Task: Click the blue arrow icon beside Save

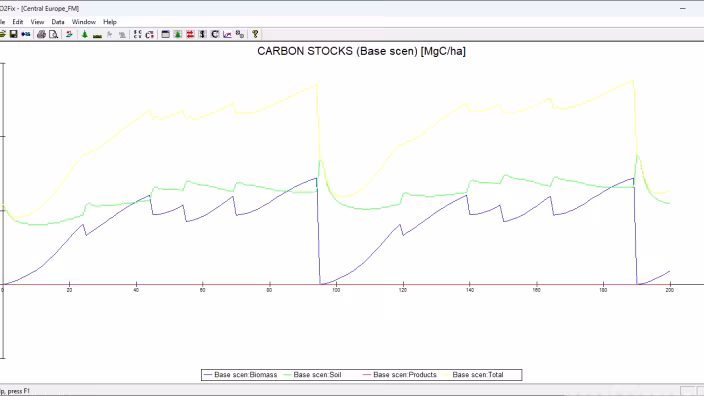Action: [26, 34]
